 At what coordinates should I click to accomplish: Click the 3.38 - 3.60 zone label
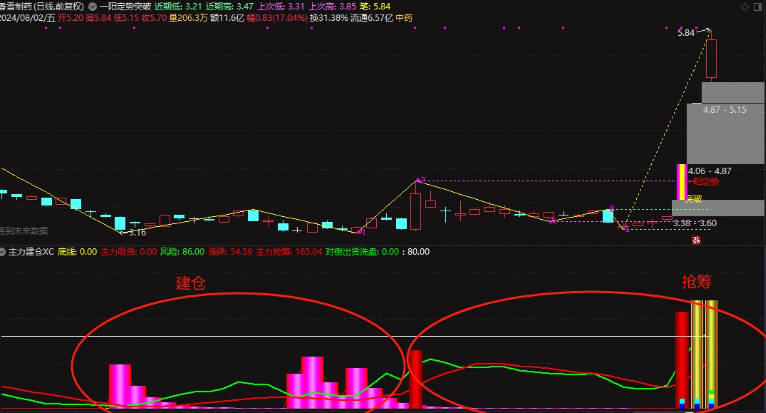695,223
